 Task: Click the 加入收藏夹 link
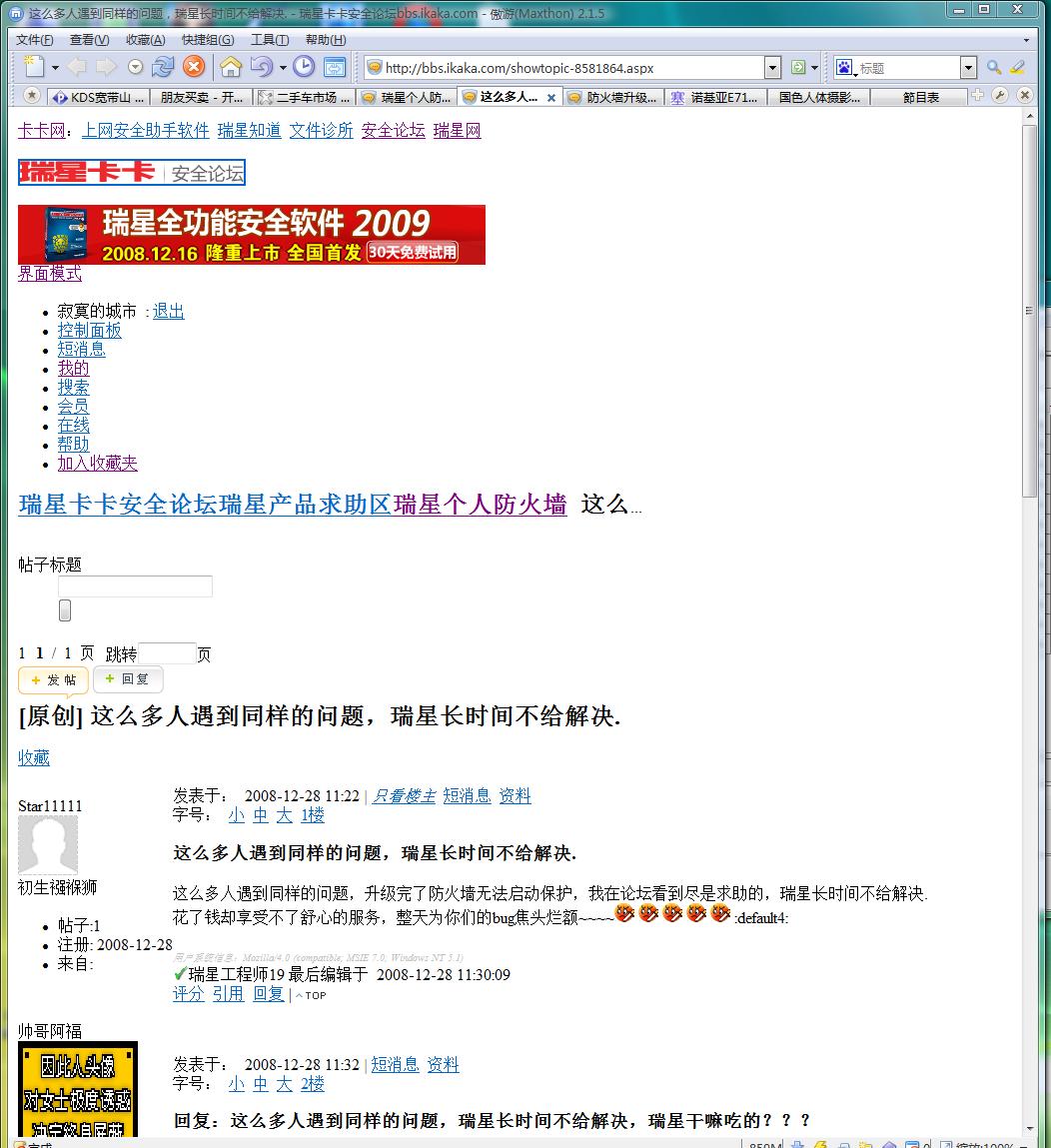tap(97, 464)
